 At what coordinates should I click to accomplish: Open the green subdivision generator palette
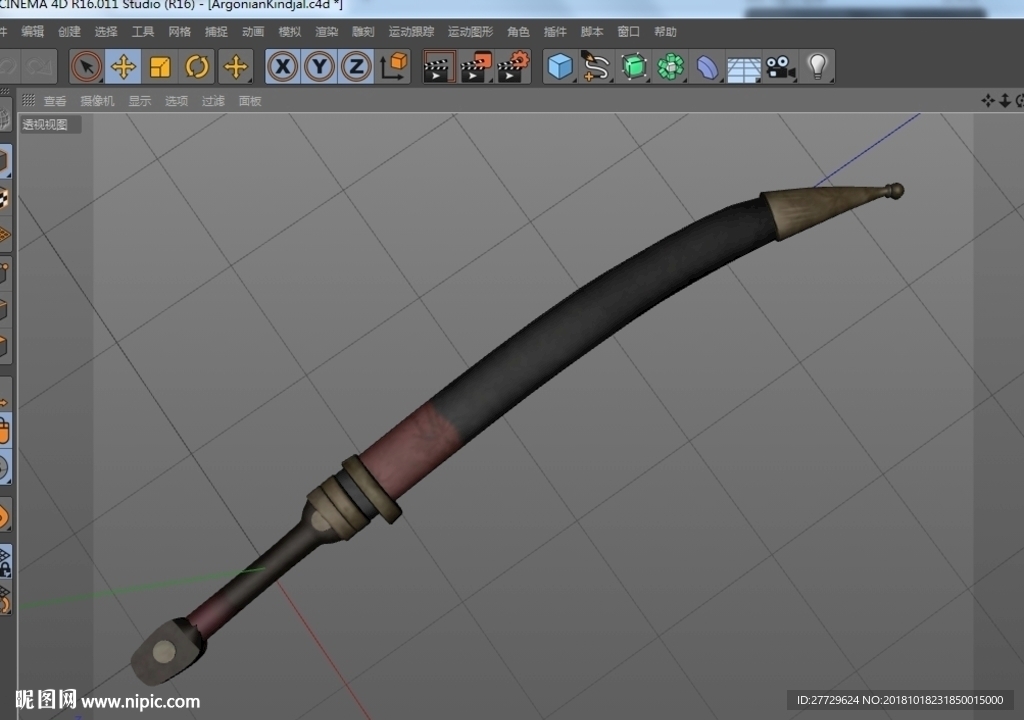(x=633, y=67)
